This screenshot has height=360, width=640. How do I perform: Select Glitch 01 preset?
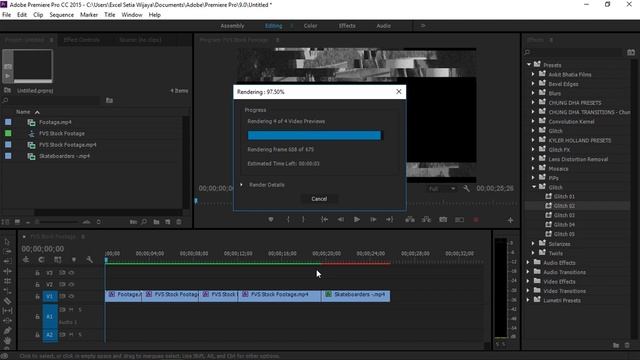tap(564, 196)
